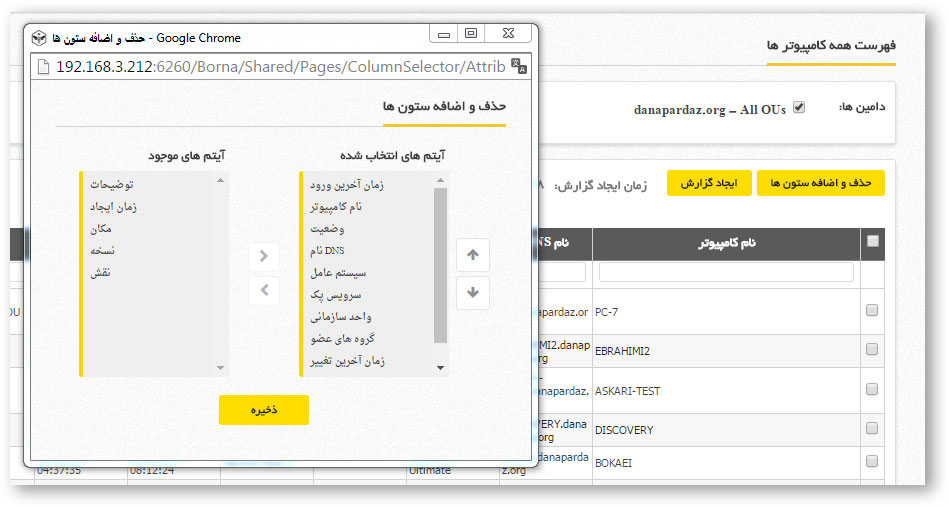
Task: Check the BOKAEI row checkbox
Action: click(x=872, y=461)
